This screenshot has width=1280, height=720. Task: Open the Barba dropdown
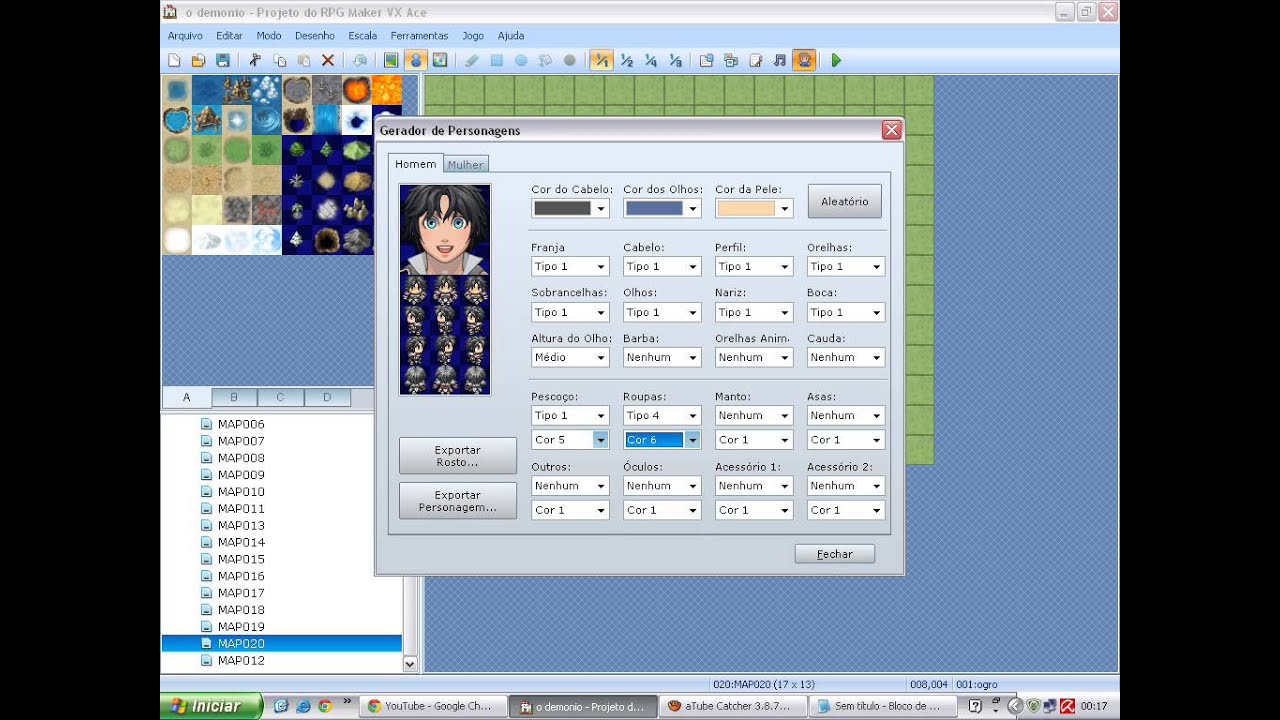pyautogui.click(x=662, y=357)
